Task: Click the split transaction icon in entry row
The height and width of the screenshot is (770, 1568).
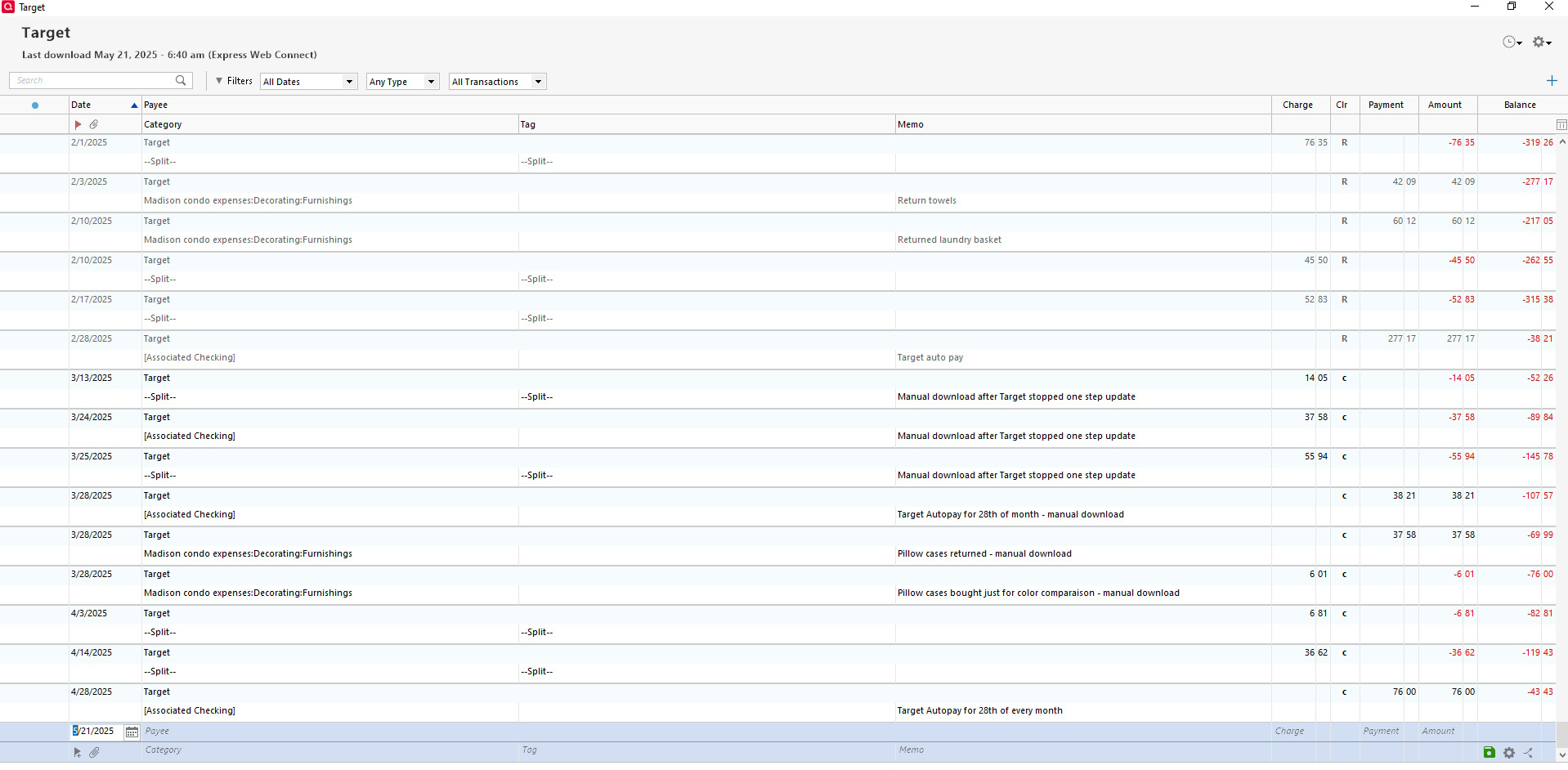Action: (1528, 752)
